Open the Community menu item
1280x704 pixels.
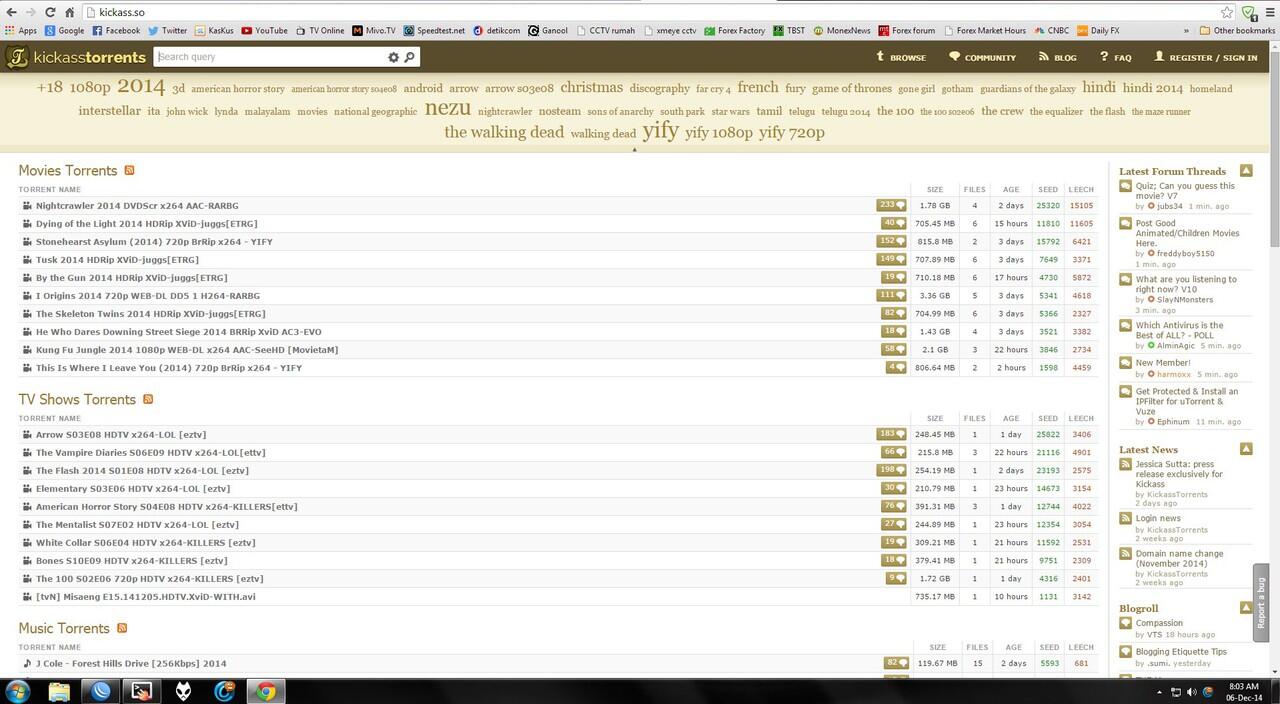coord(982,58)
